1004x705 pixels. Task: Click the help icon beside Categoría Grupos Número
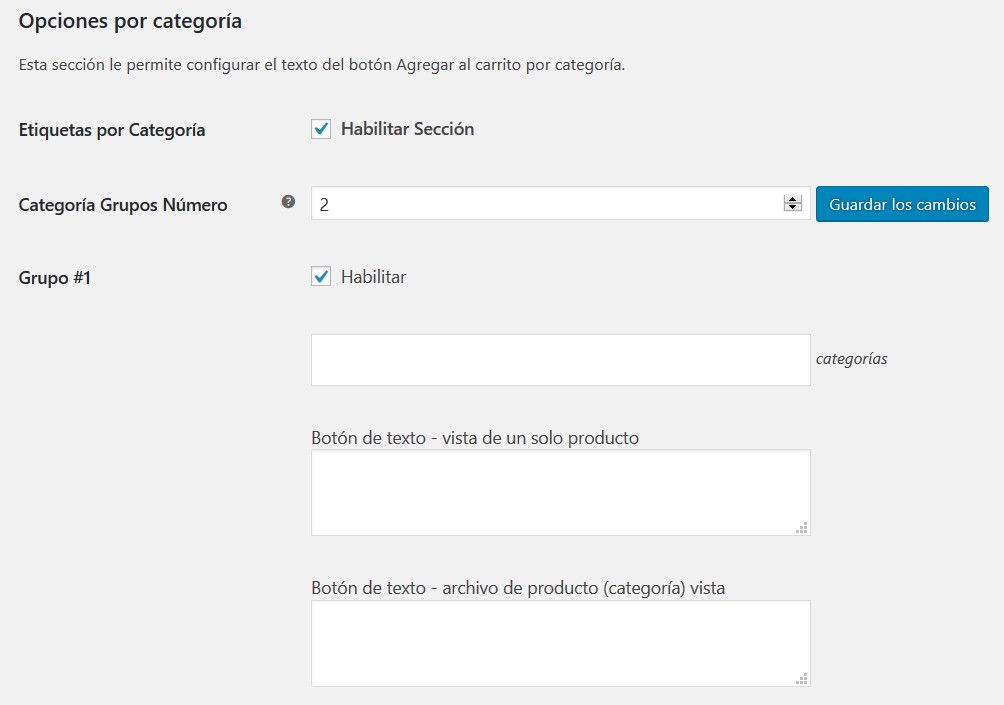pyautogui.click(x=288, y=202)
